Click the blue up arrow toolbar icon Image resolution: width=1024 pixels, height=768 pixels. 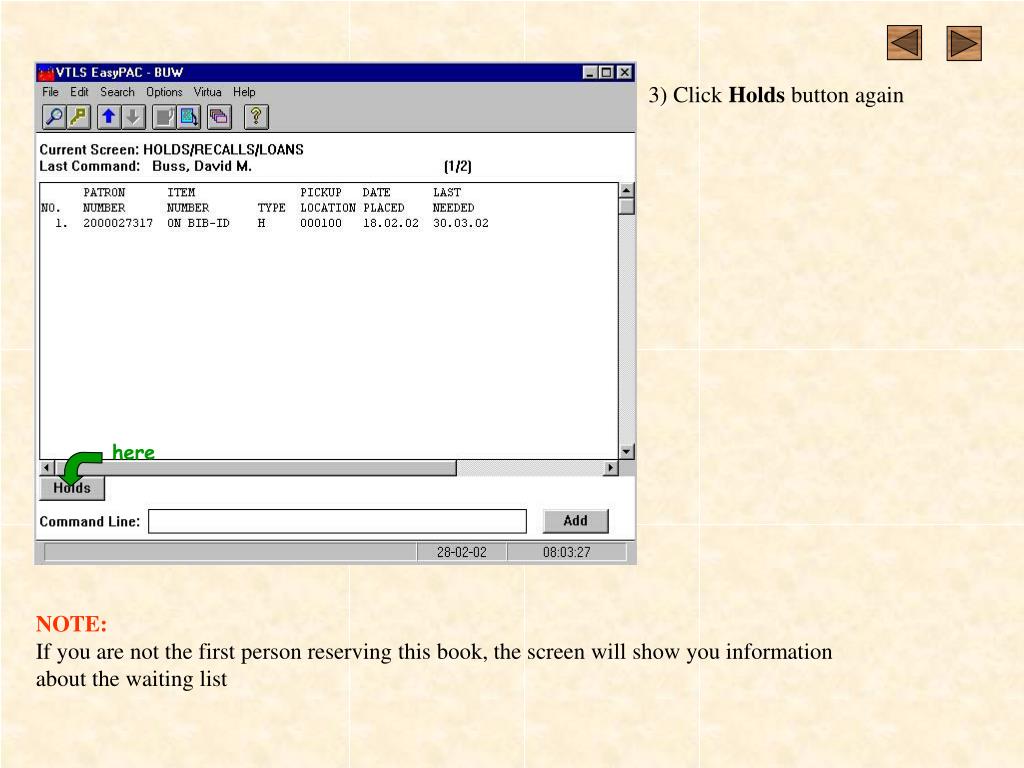point(109,117)
